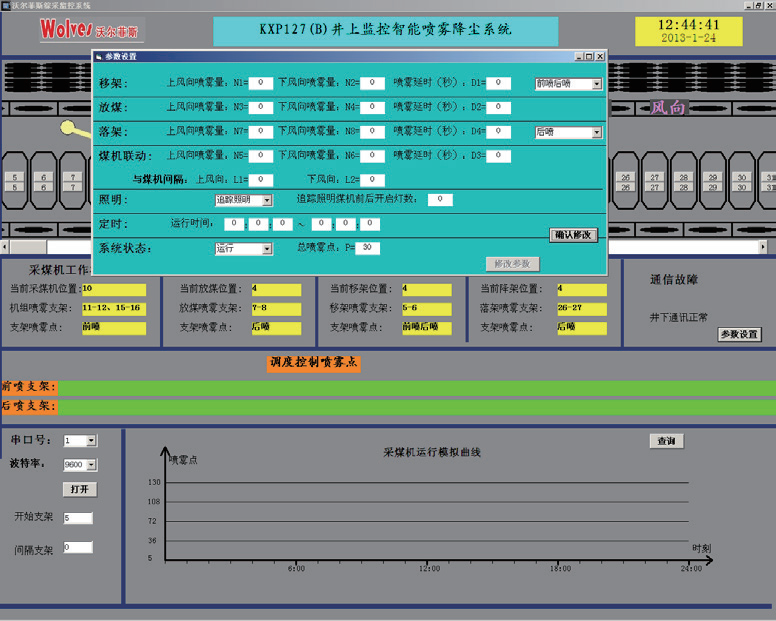Click the 总喷雾点 P input field
Image resolution: width=776 pixels, height=621 pixels.
click(x=367, y=248)
